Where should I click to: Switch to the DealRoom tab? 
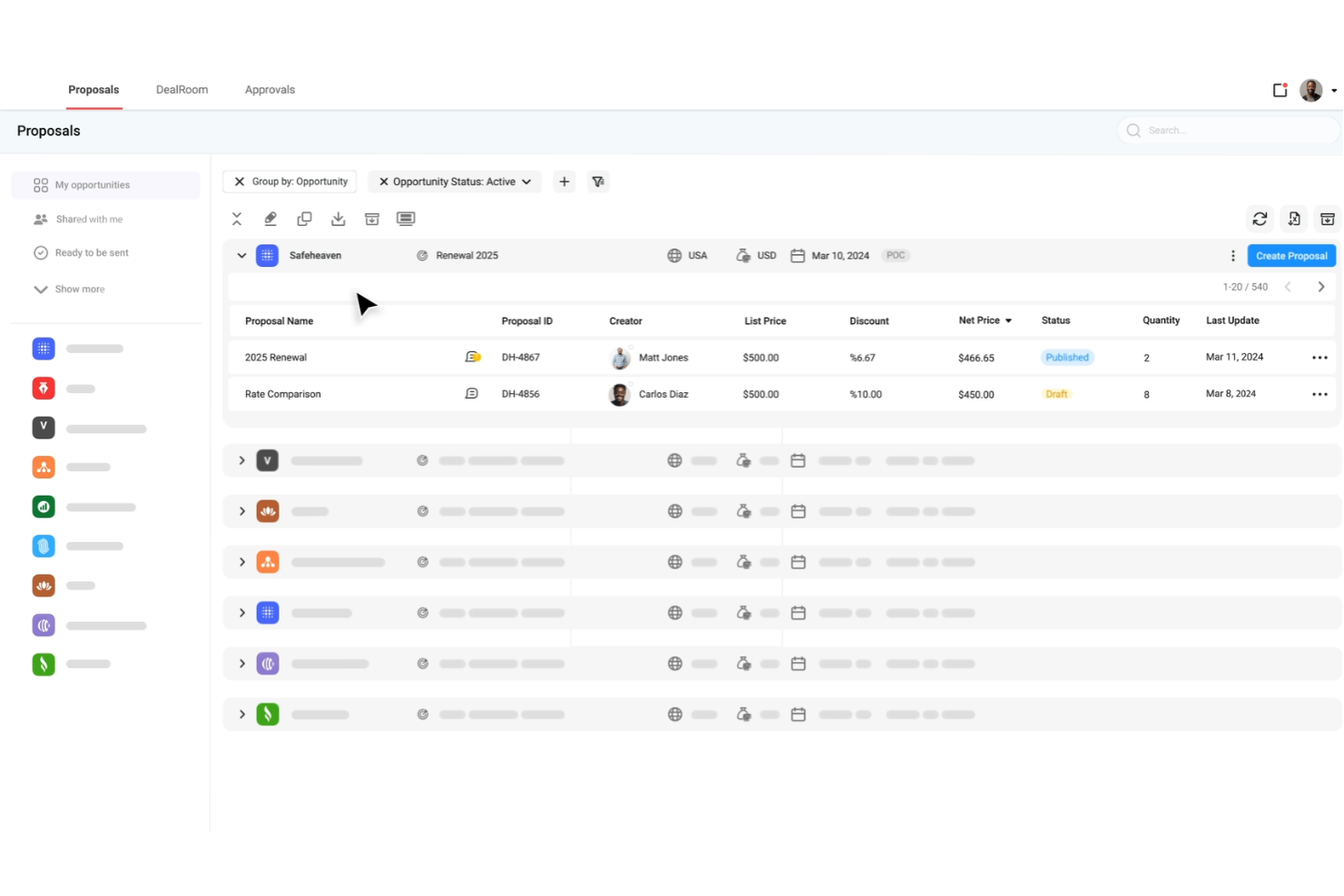182,89
